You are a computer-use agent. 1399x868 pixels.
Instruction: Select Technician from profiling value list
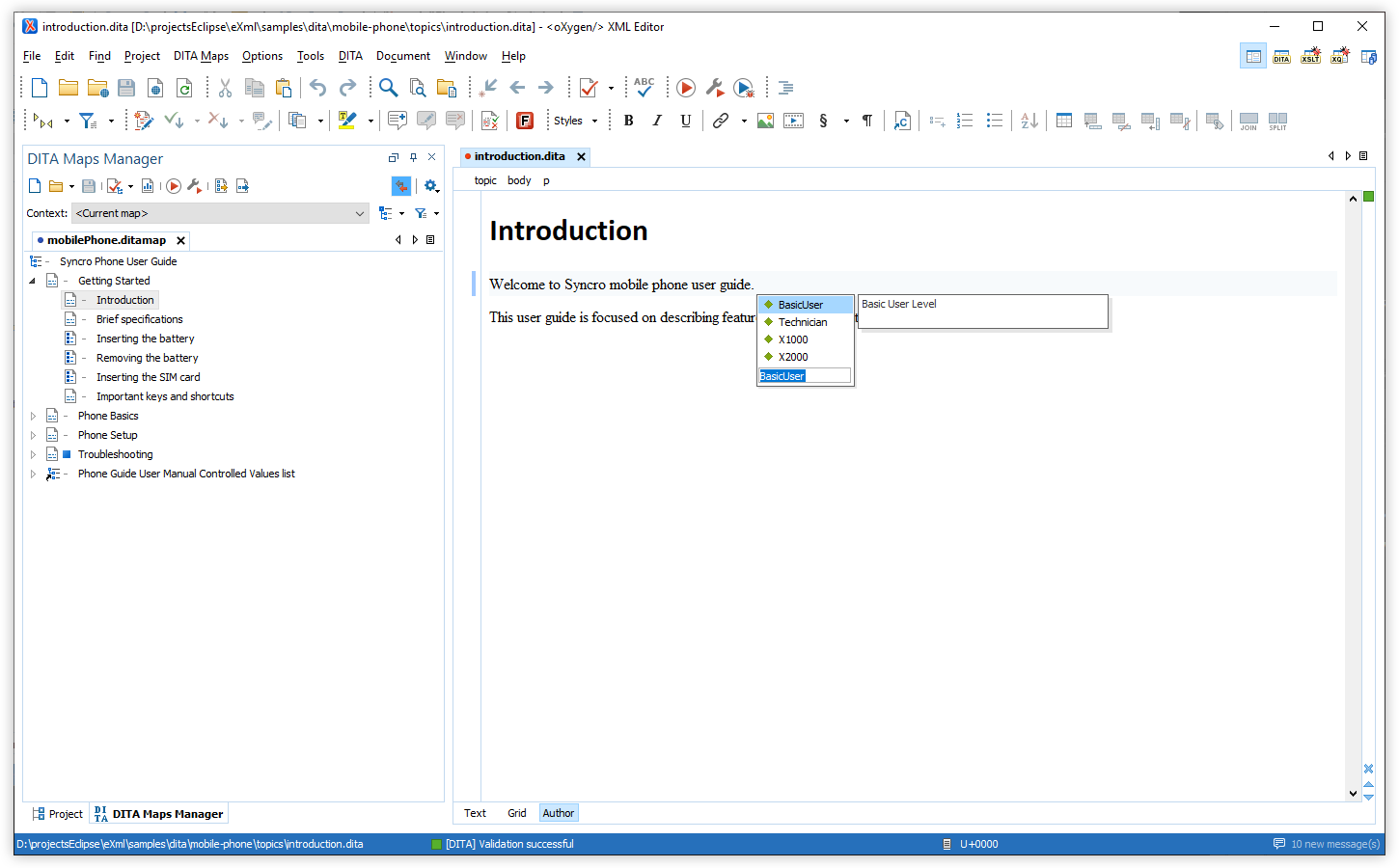coord(803,322)
